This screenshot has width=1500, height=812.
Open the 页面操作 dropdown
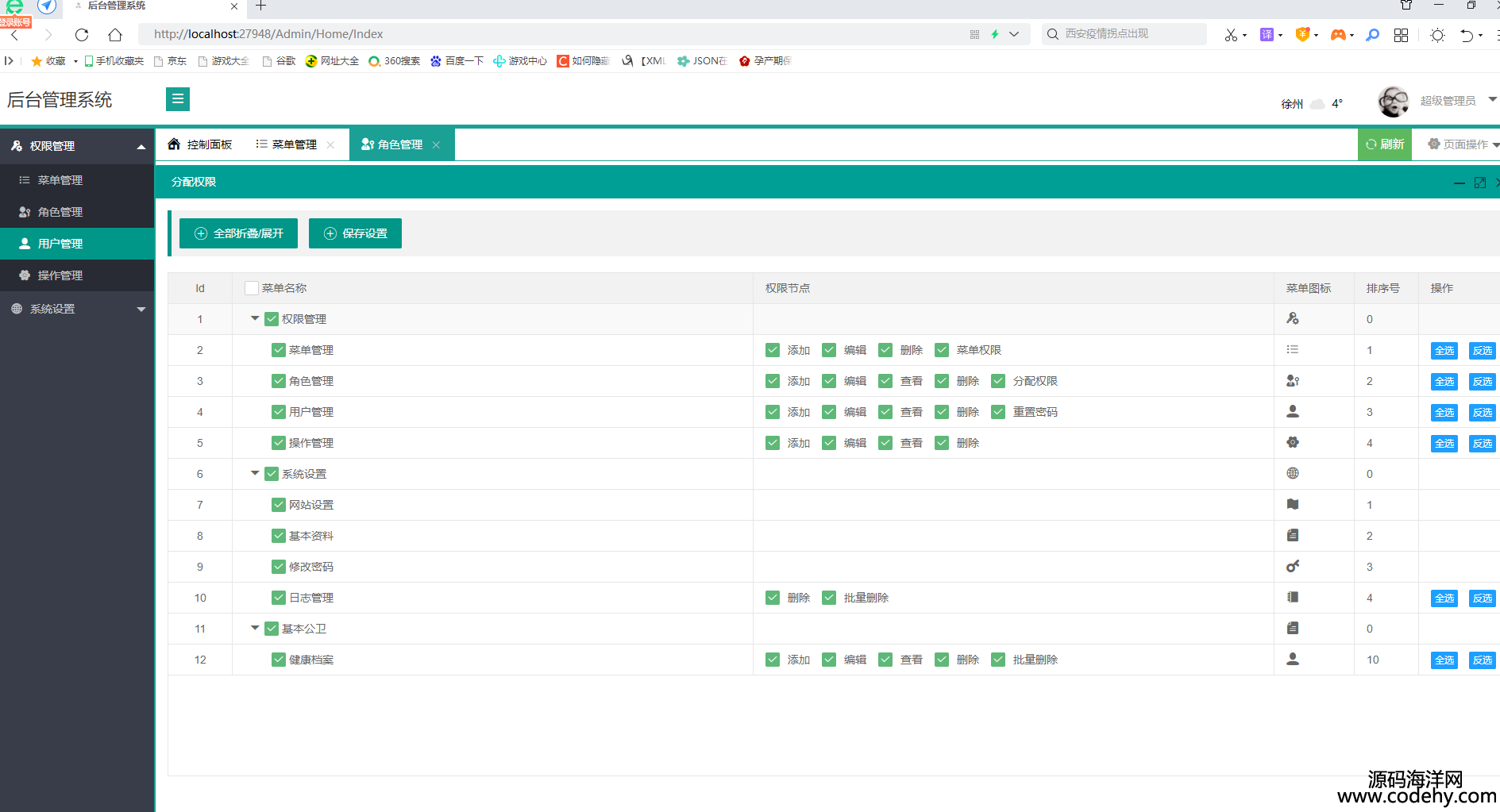[1463, 144]
